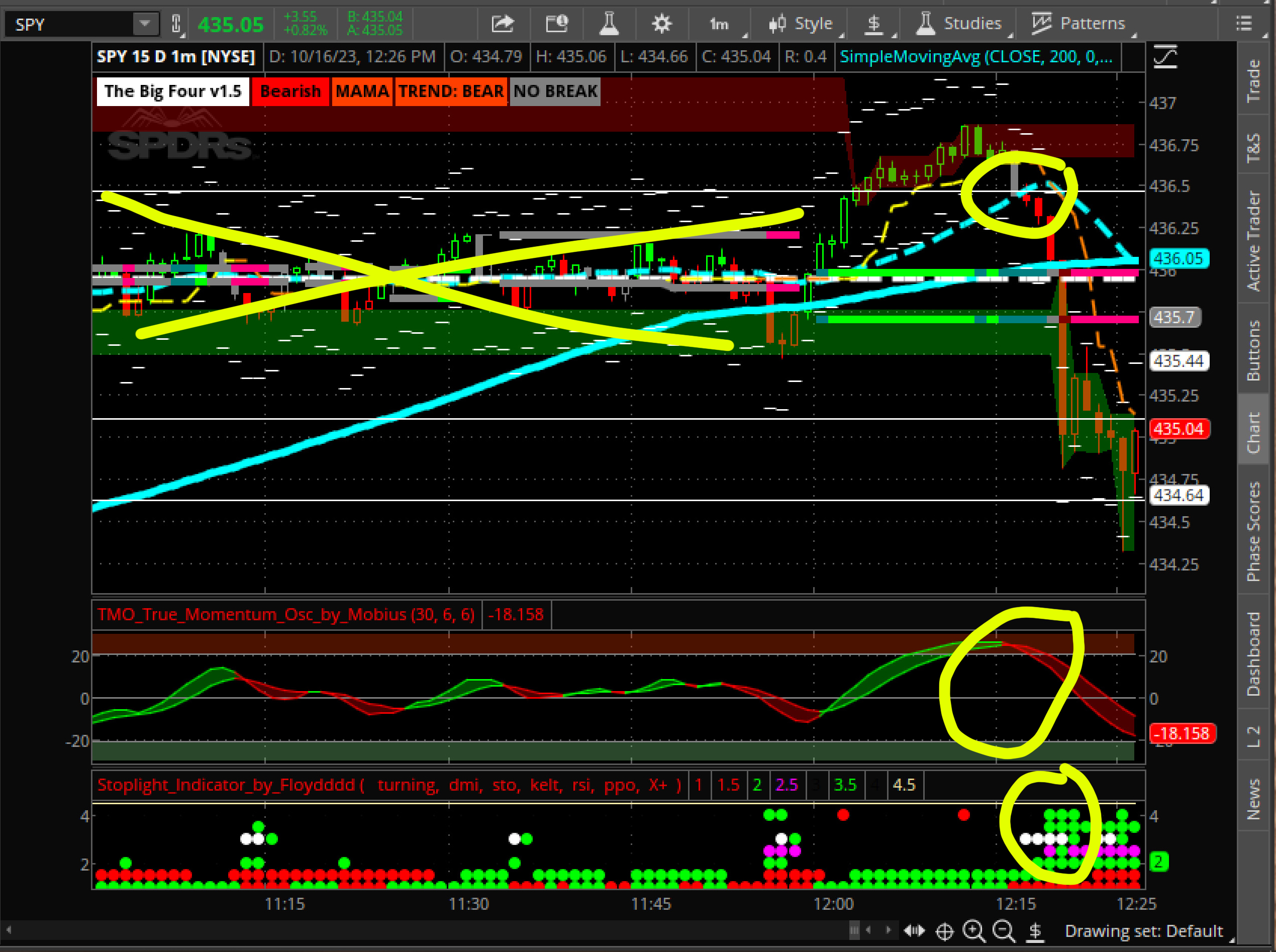
Task: Click the share chart icon
Action: coord(503,24)
